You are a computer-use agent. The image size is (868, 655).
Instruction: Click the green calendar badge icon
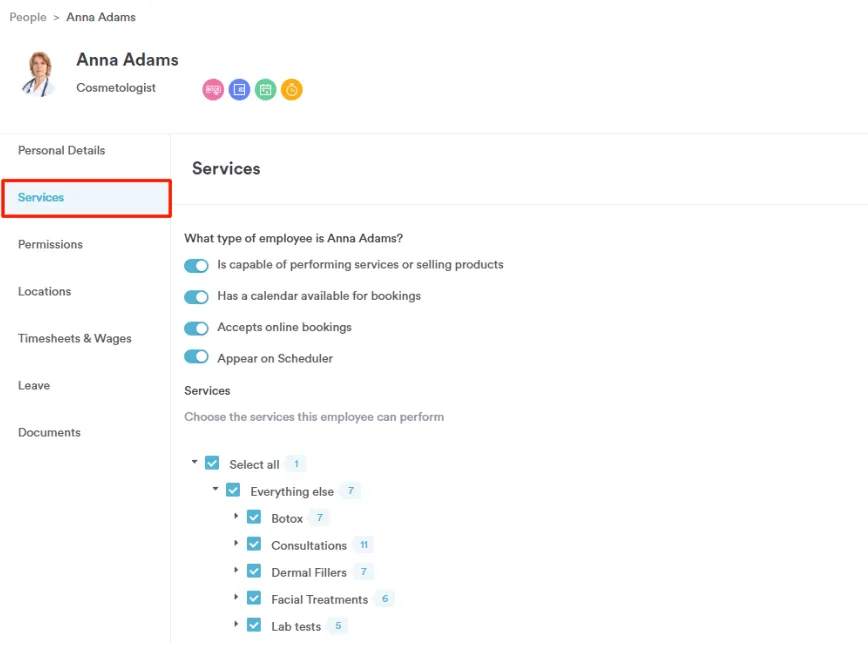point(265,90)
